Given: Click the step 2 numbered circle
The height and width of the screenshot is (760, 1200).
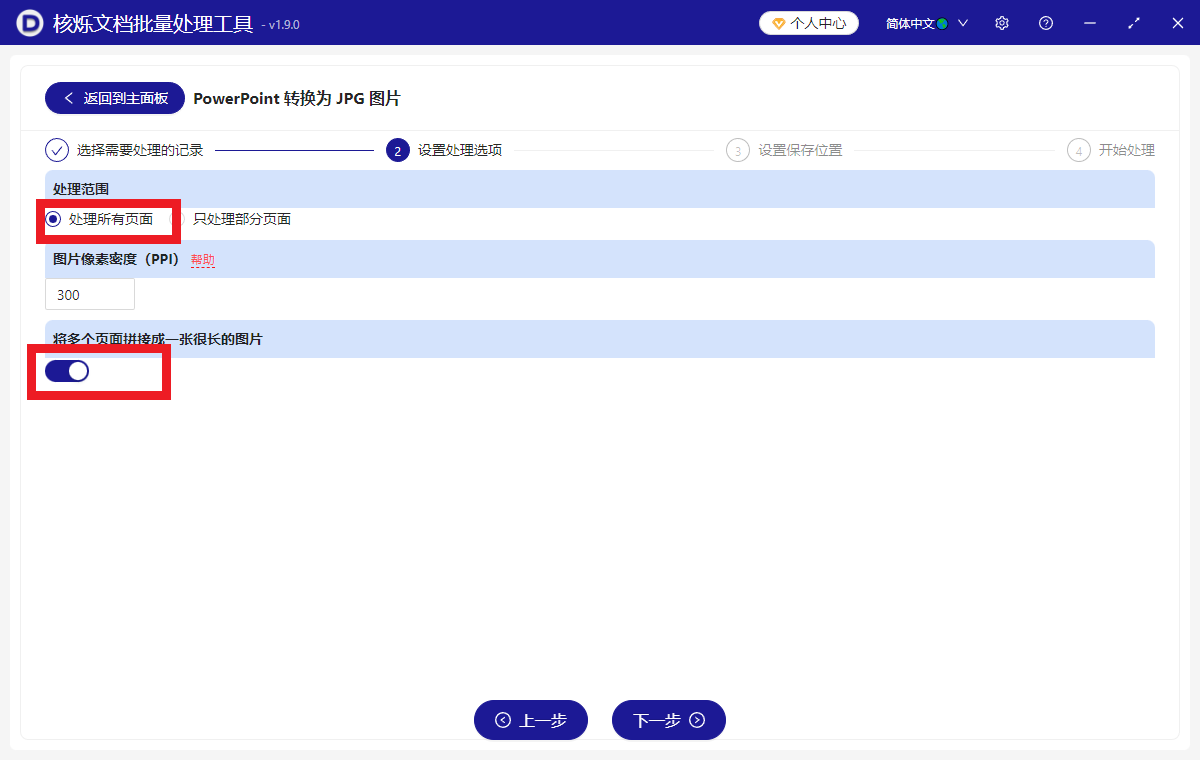Looking at the screenshot, I should tap(397, 149).
